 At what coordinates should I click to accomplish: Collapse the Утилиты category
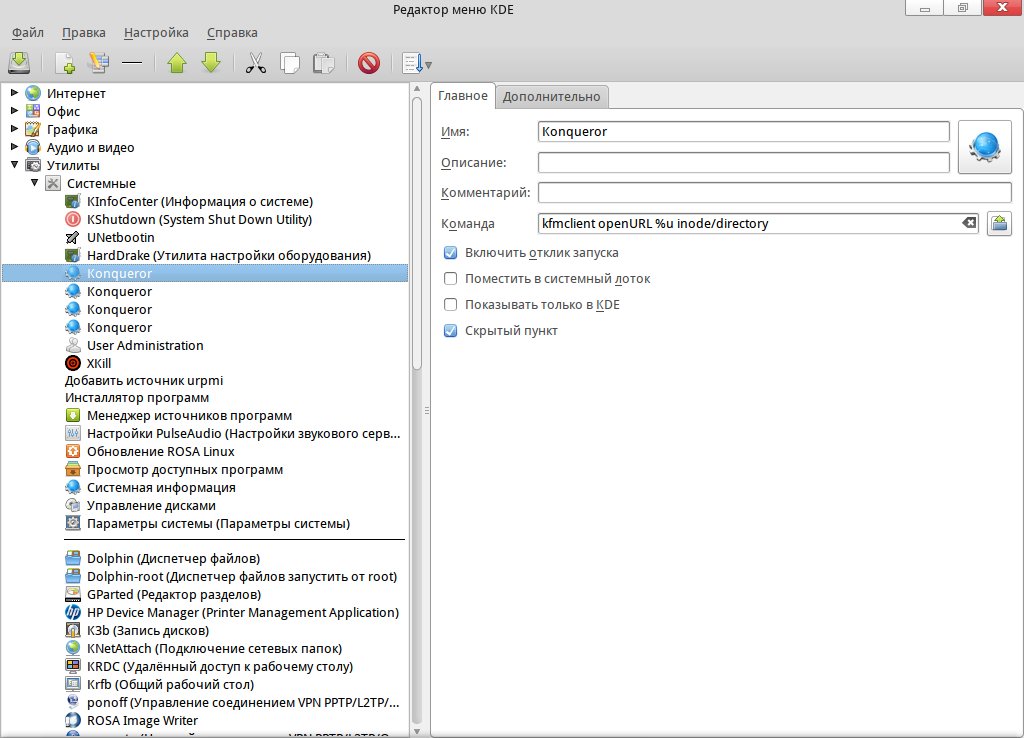14,165
